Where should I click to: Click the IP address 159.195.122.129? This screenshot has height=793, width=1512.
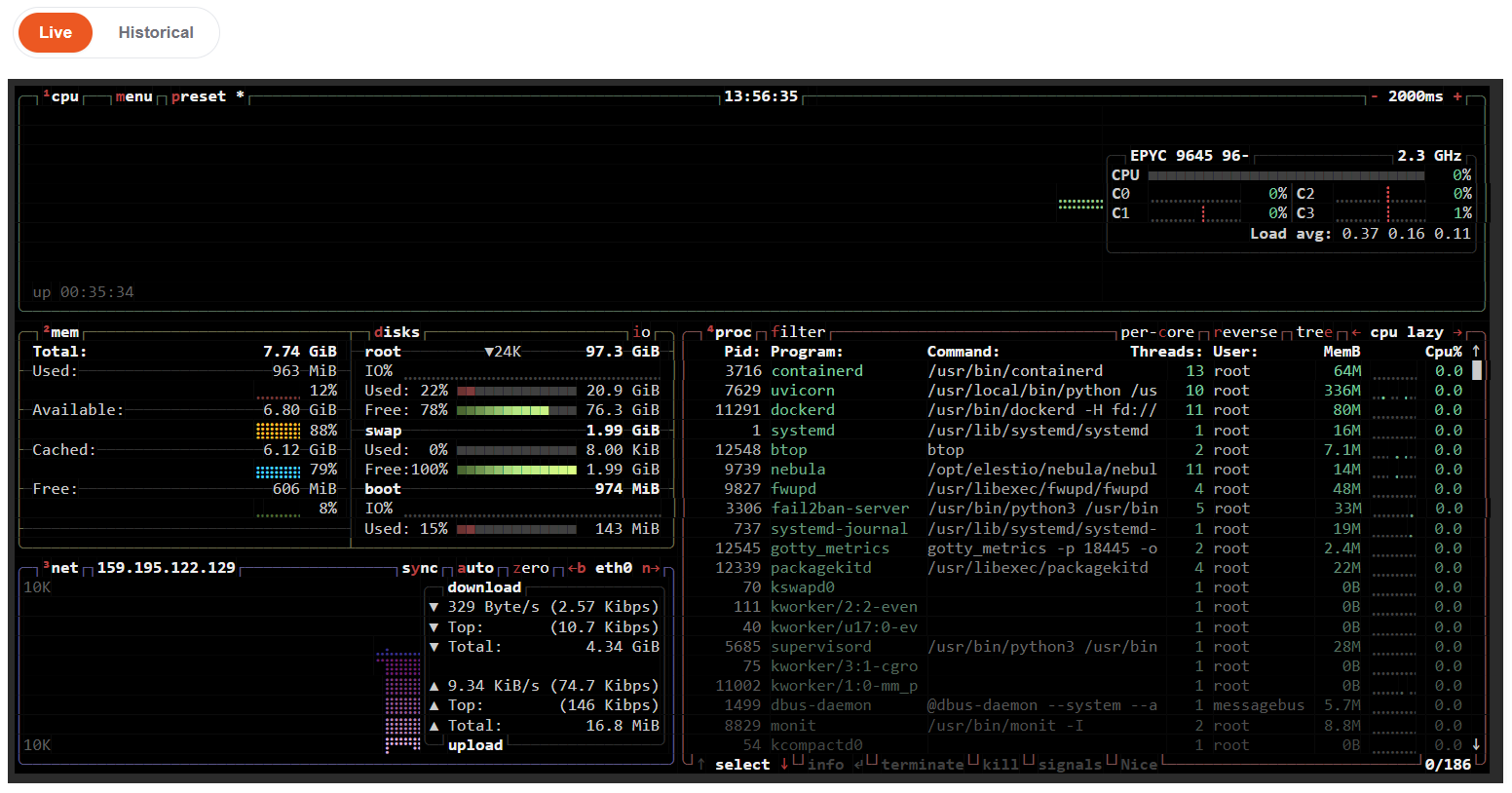(x=166, y=568)
